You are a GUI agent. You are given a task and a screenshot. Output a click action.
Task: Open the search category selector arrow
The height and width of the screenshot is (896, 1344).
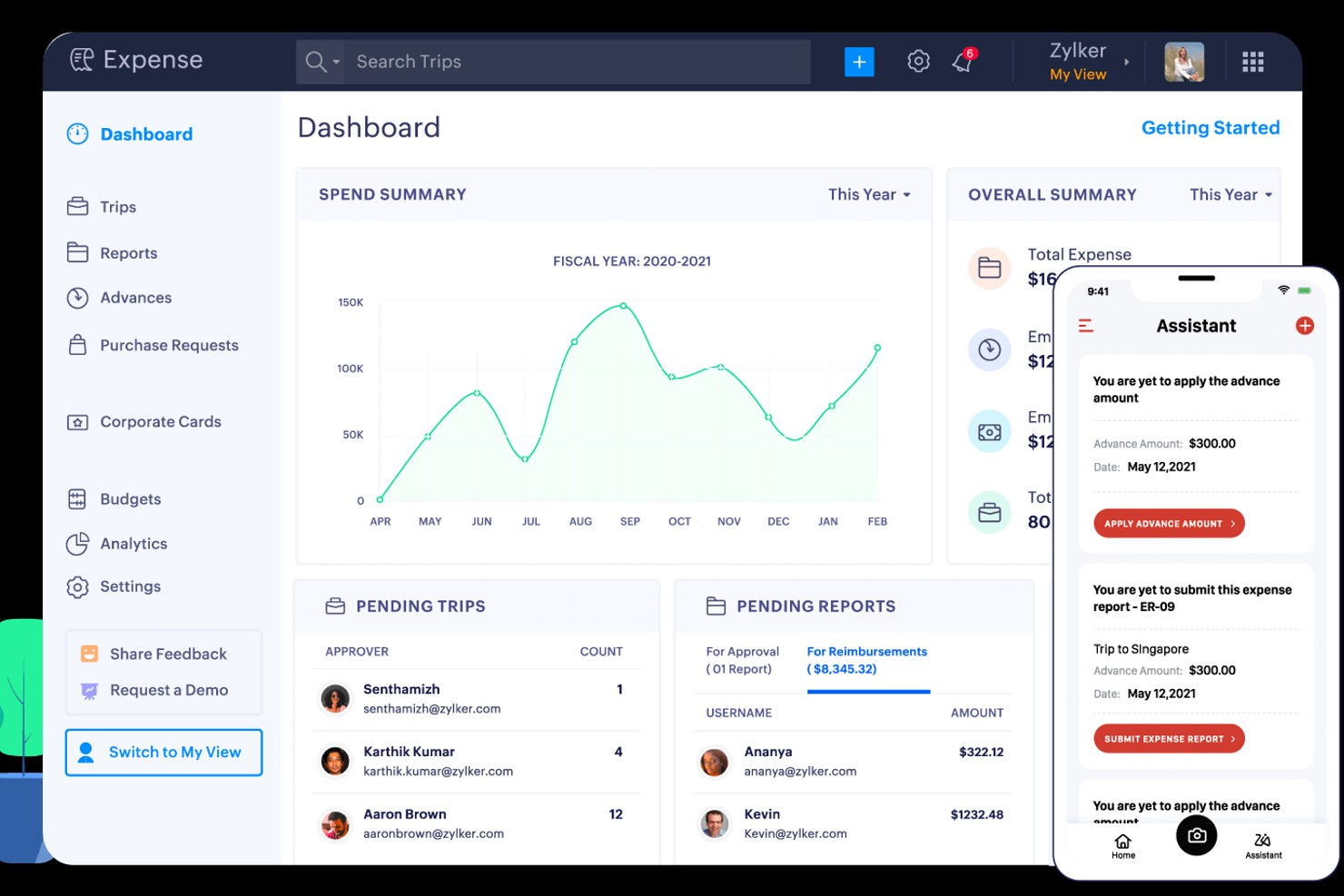(335, 62)
